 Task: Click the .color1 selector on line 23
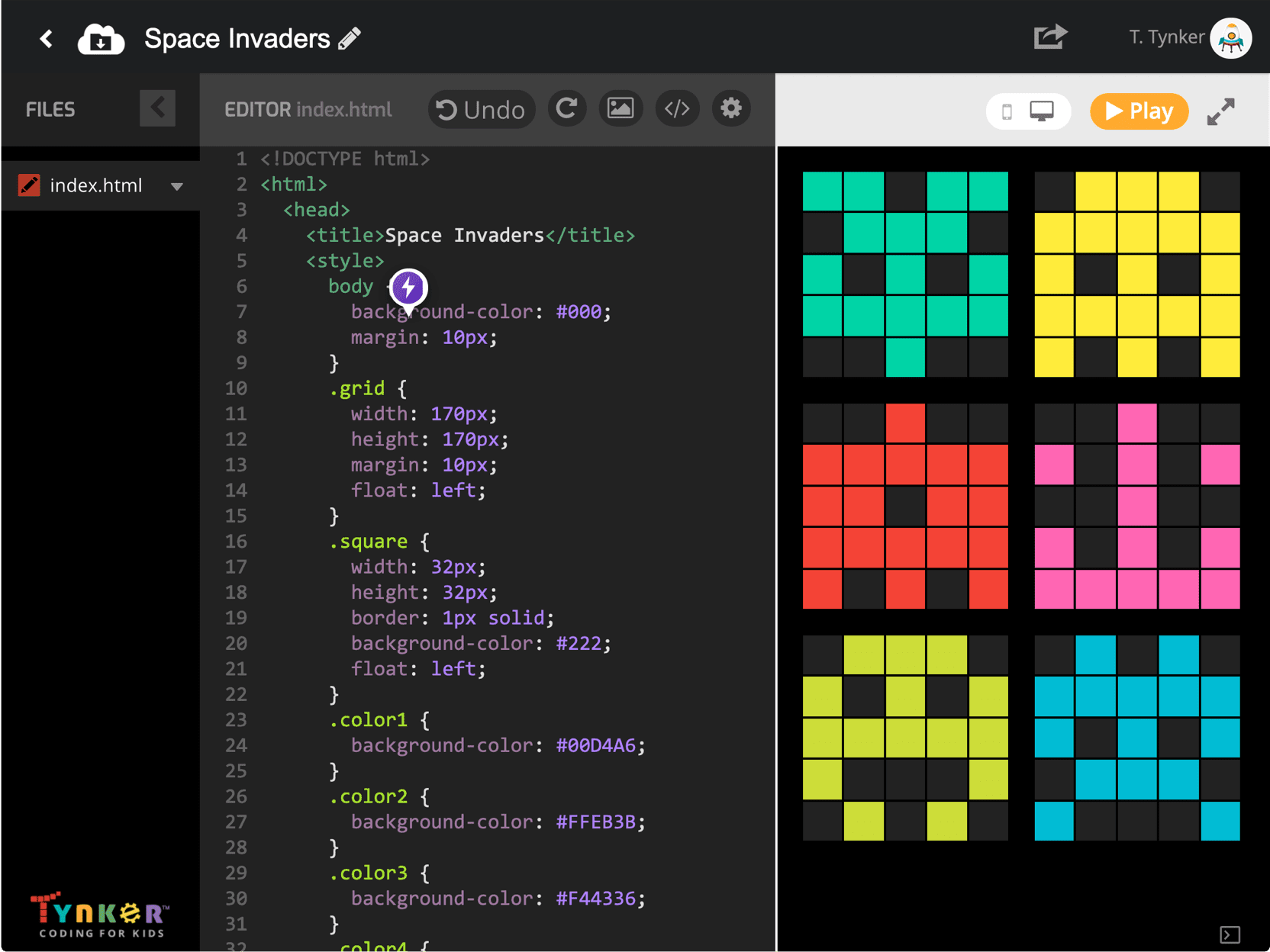[368, 720]
